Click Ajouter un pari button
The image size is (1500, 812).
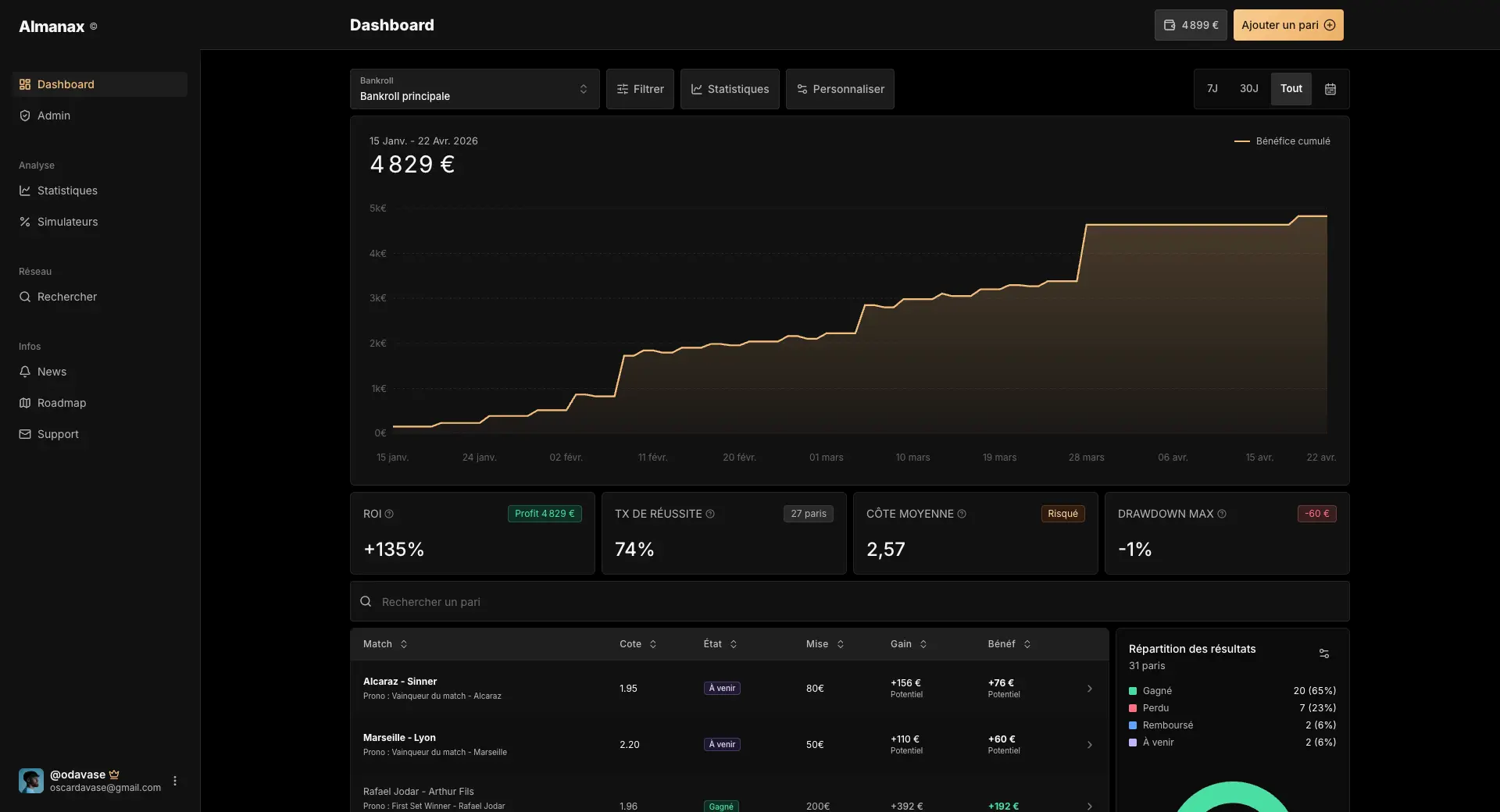click(1288, 25)
